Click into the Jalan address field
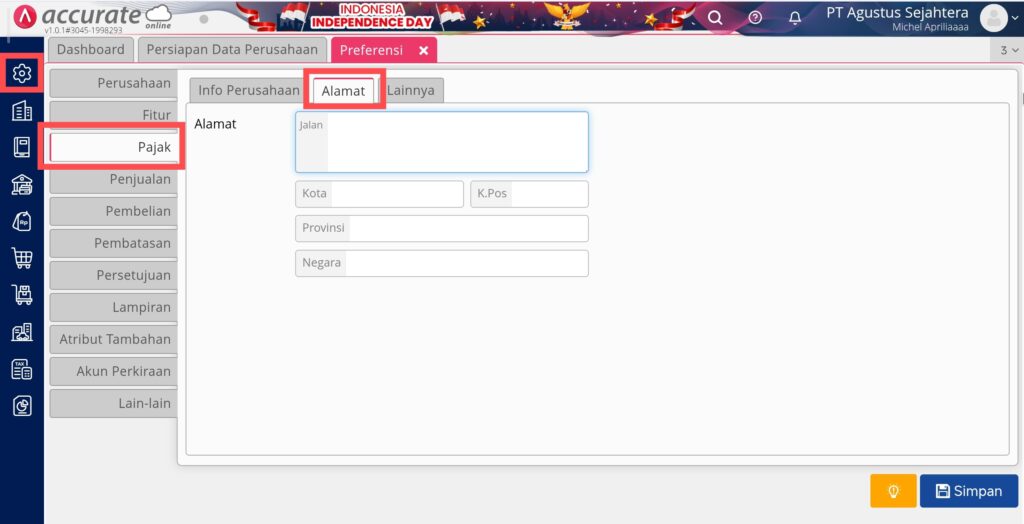1024x524 pixels. (456, 143)
